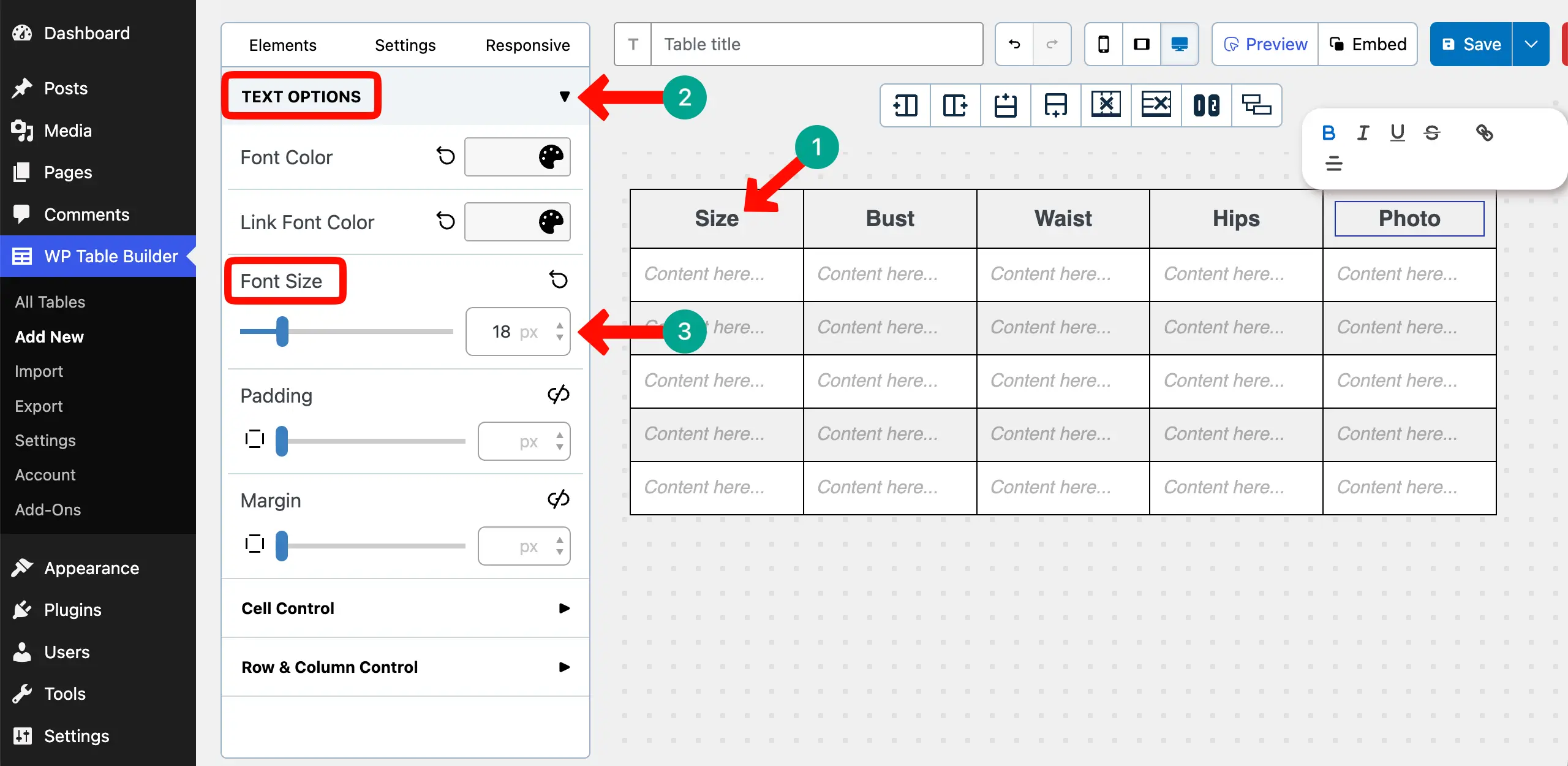Screen dimensions: 1568x766
Task: Insert a new column to the left
Action: pos(905,105)
